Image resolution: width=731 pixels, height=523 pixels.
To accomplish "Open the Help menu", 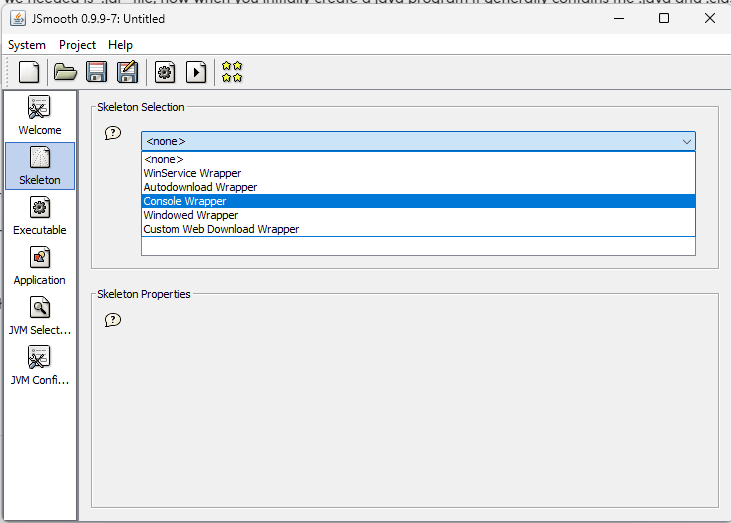I will tap(120, 45).
